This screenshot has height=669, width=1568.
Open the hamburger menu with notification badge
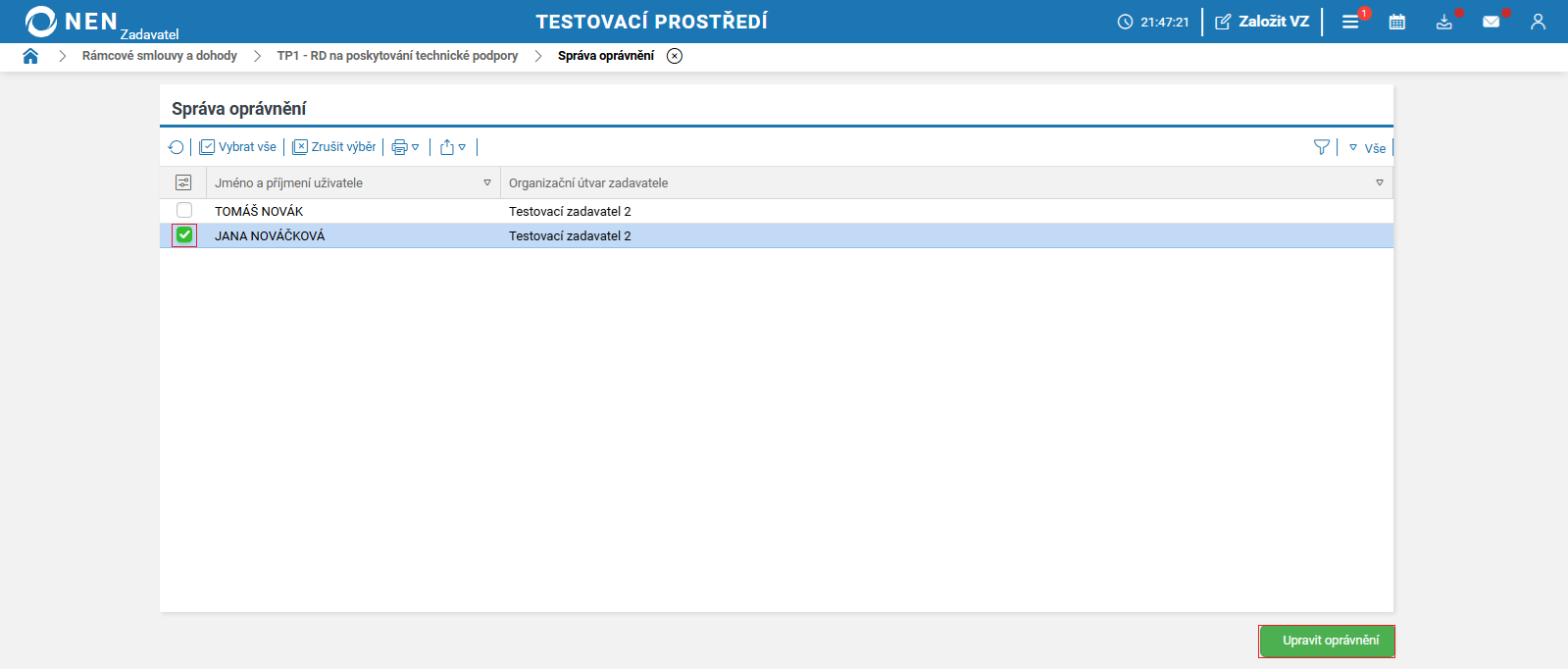pos(1350,22)
